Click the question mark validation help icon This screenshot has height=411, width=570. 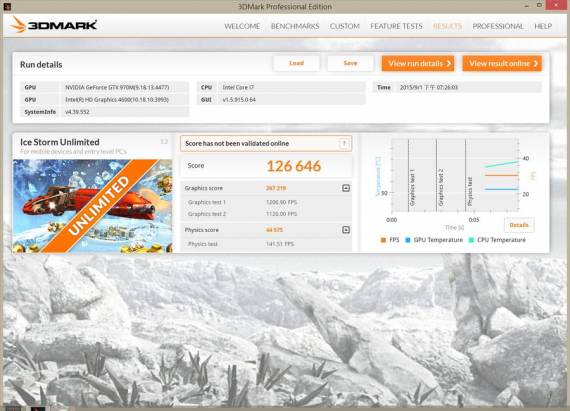coord(344,144)
